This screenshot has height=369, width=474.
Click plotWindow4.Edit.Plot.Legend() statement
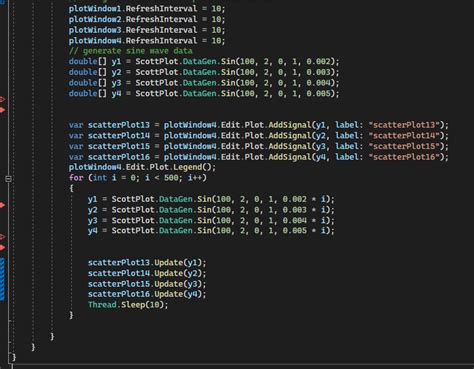[x=142, y=167]
